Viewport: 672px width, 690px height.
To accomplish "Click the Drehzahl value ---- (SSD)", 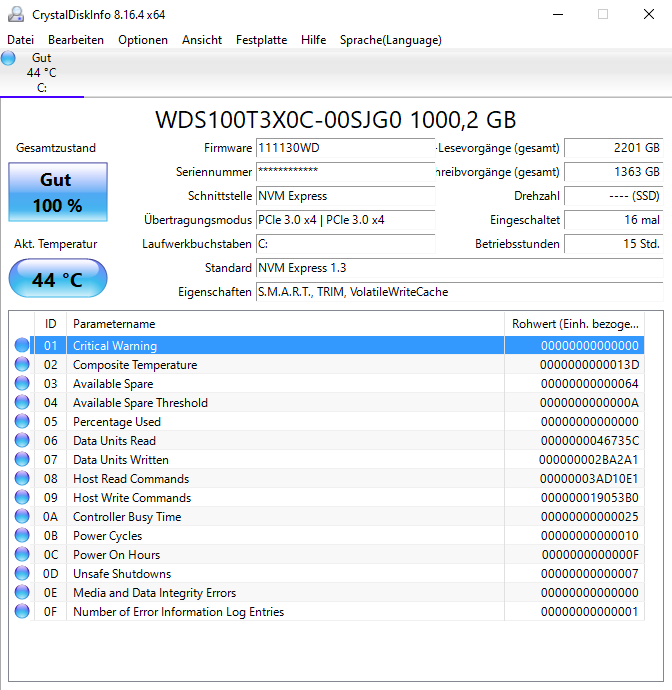I will click(613, 196).
